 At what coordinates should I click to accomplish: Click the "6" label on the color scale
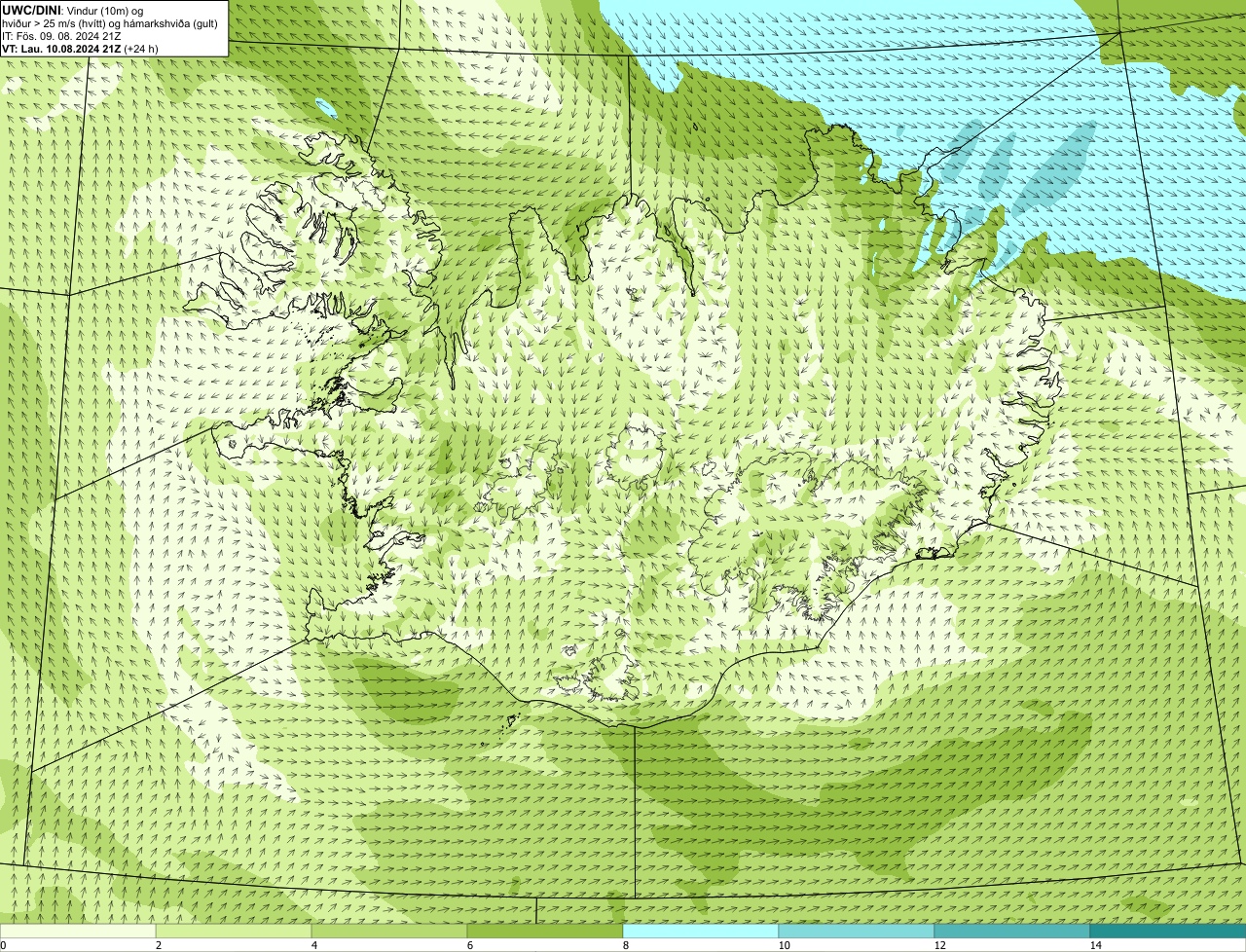pos(470,945)
